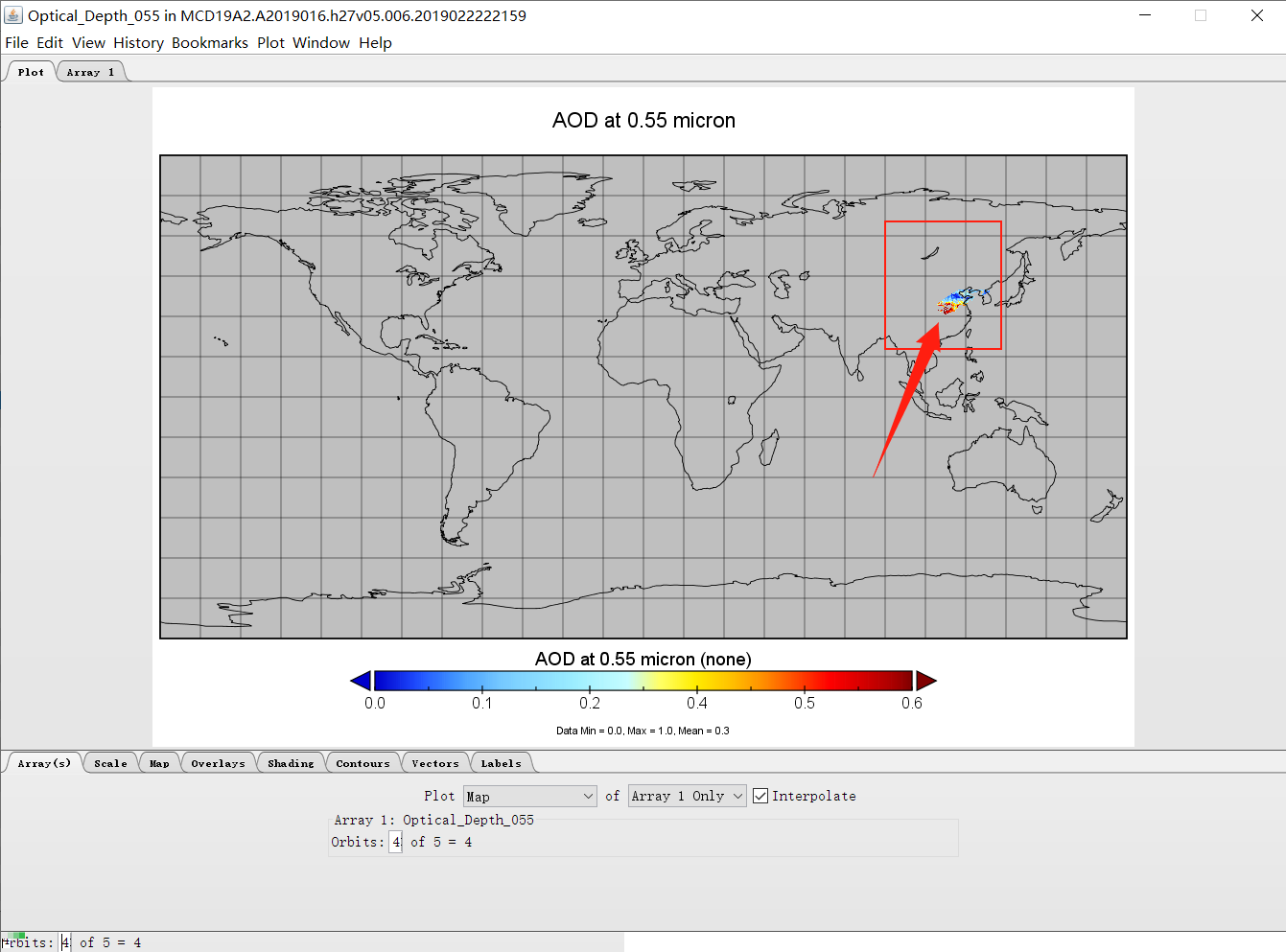Open the Shading options tab
Image resolution: width=1286 pixels, height=952 pixels.
(x=291, y=762)
